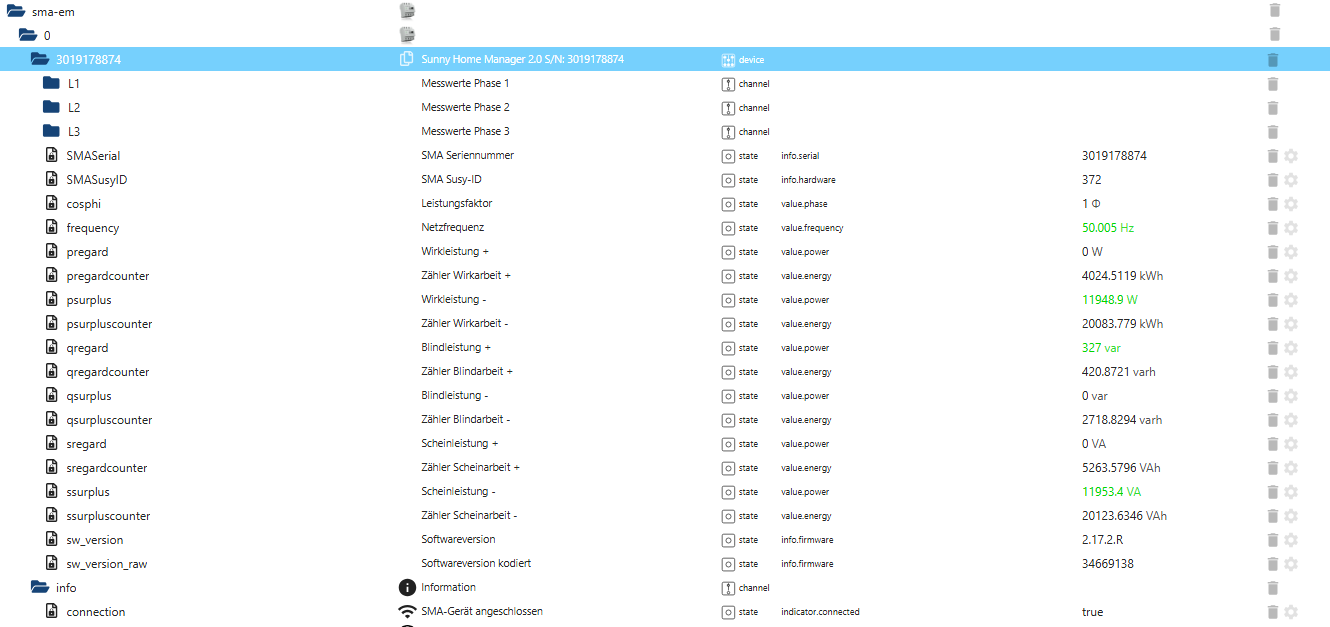Click the value 34669138
Image resolution: width=1330 pixels, height=627 pixels.
pos(1108,564)
